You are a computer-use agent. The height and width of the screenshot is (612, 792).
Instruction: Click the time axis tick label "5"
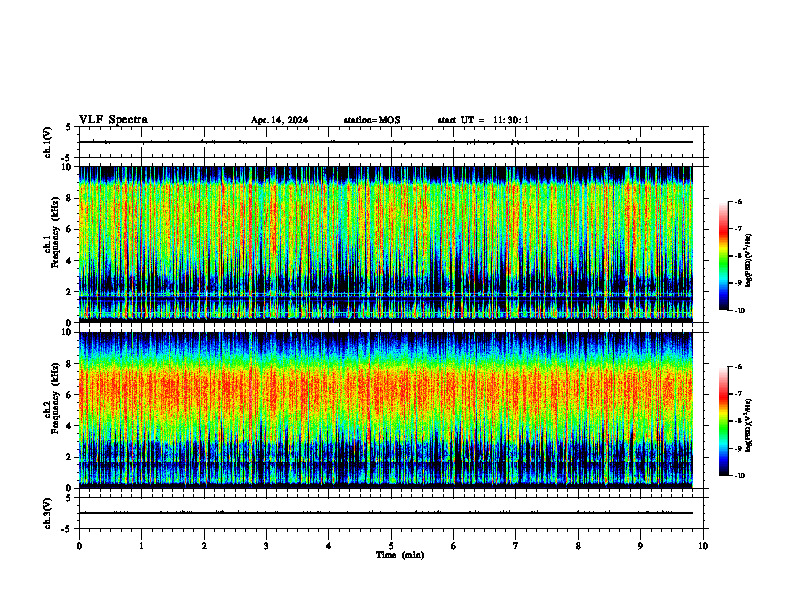391,546
